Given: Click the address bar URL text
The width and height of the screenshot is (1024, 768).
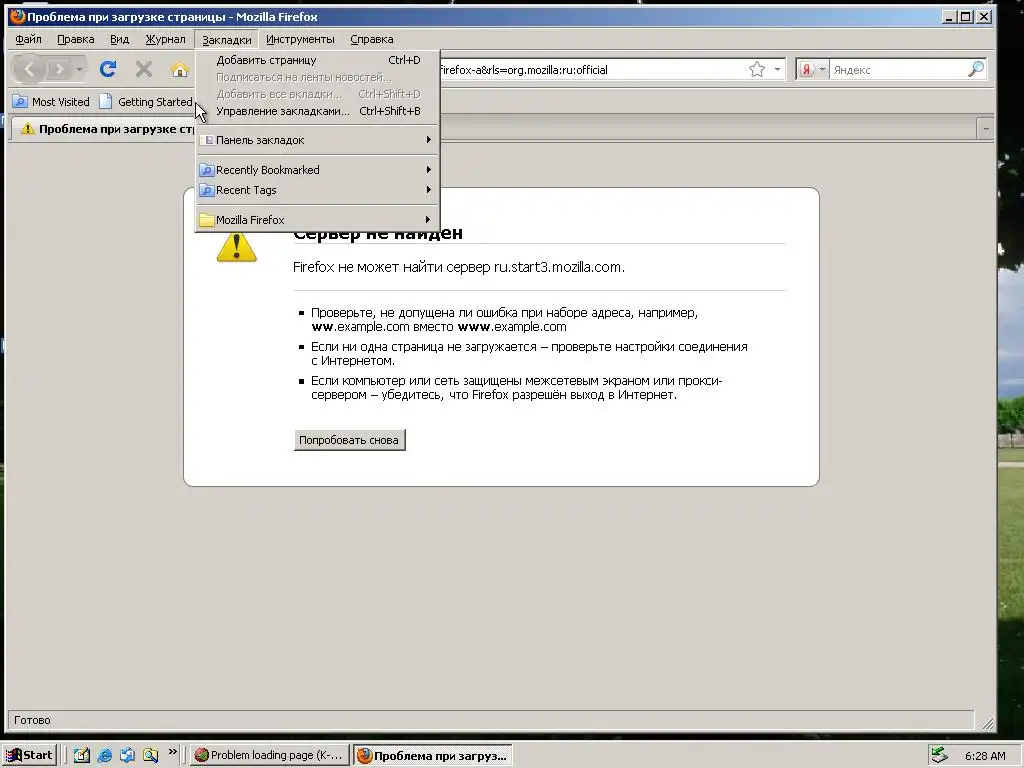Looking at the screenshot, I should point(524,70).
